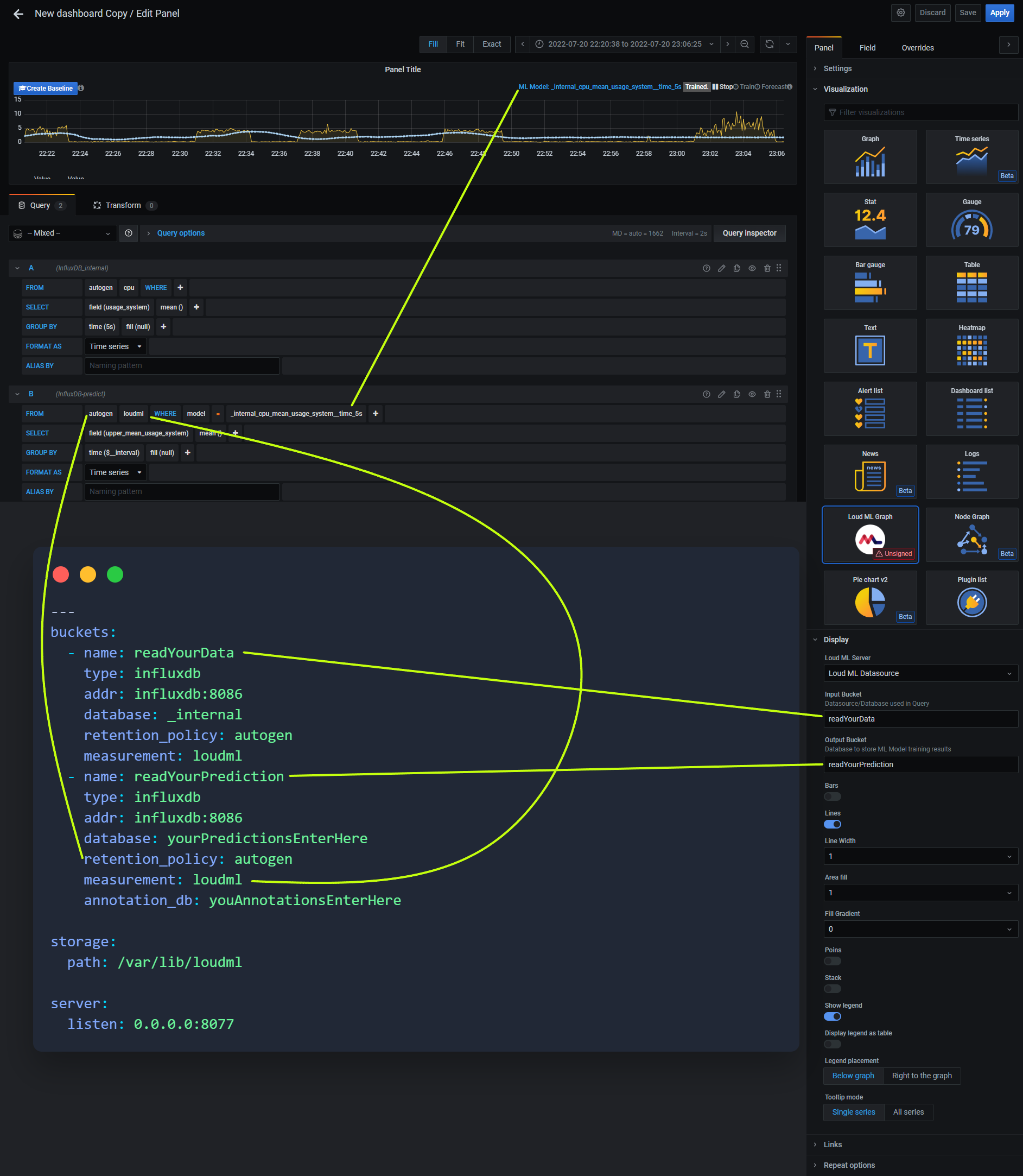Select the Heatmap visualization
The image size is (1023, 1176).
(971, 345)
